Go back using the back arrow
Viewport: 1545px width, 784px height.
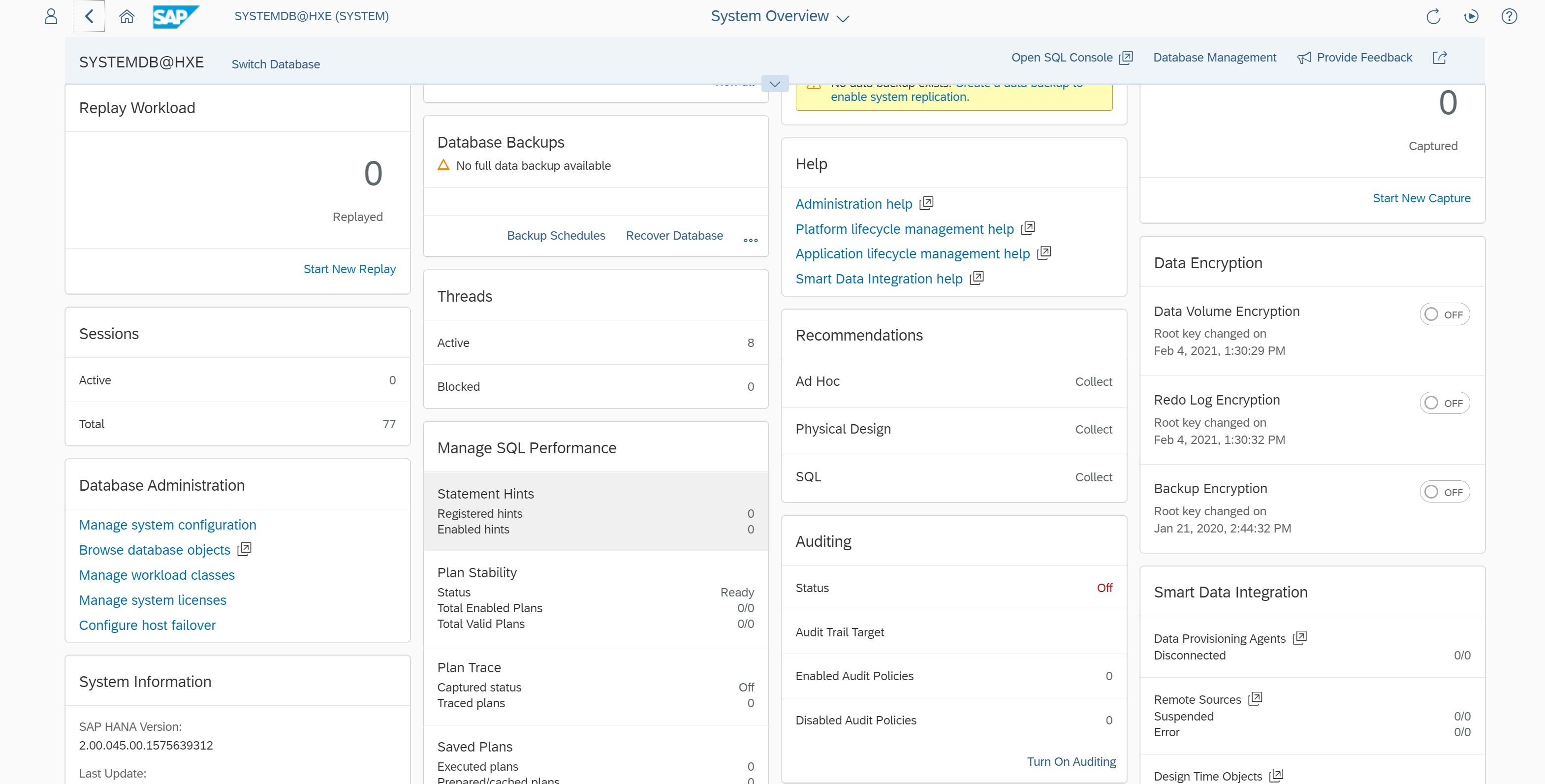coord(89,16)
